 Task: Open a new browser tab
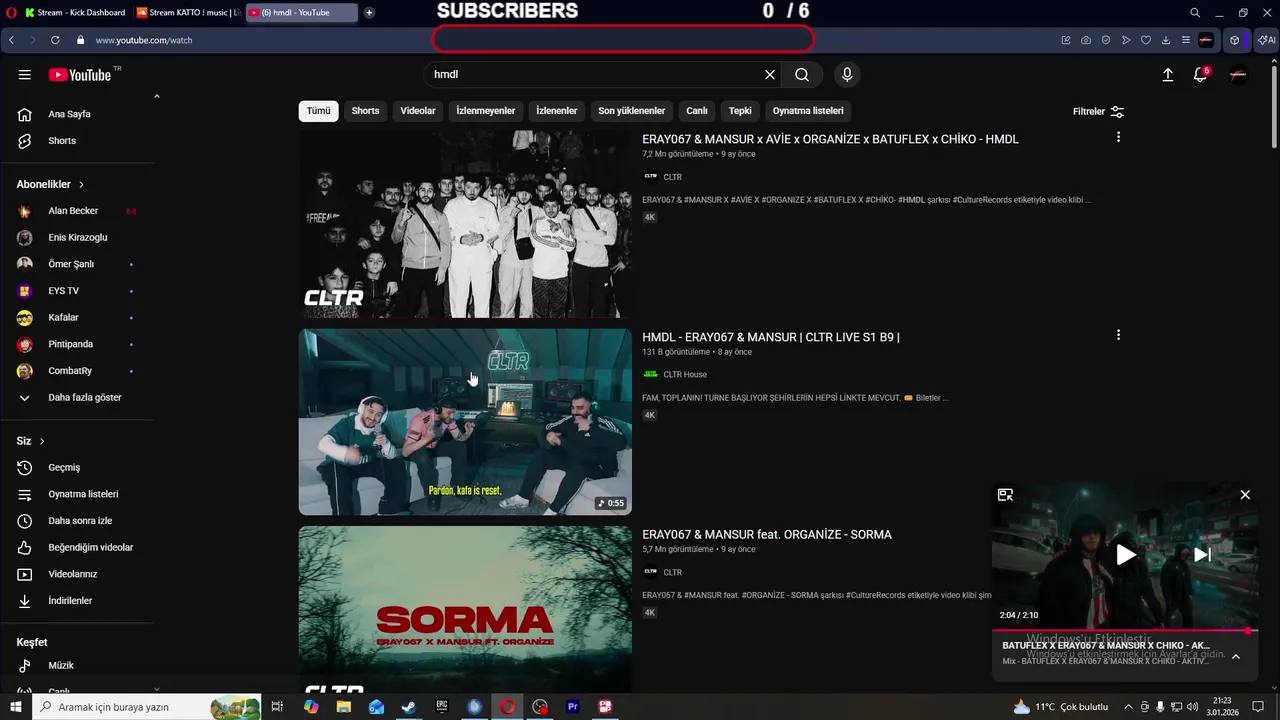tap(369, 13)
